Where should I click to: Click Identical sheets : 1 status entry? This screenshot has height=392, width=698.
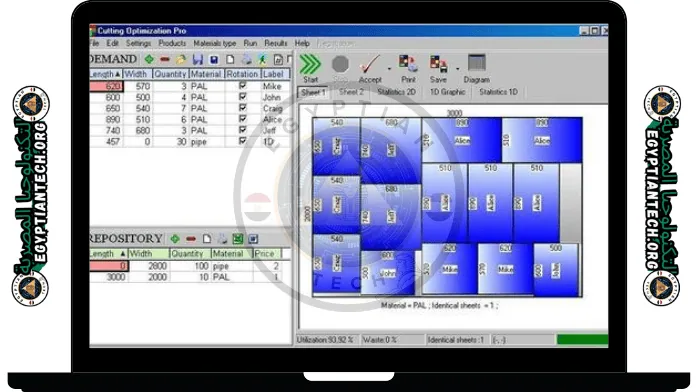coord(457,340)
